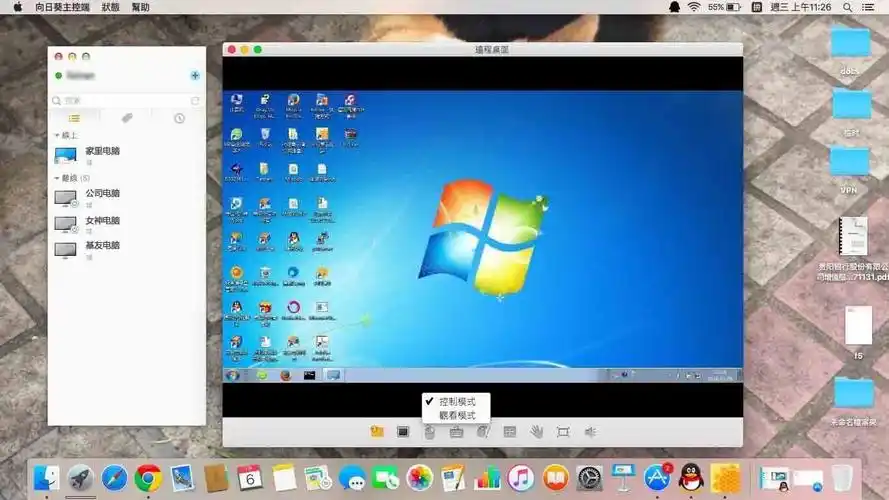889x500 pixels.
Task: Select 公司电脑 offline device
Action: (x=102, y=194)
